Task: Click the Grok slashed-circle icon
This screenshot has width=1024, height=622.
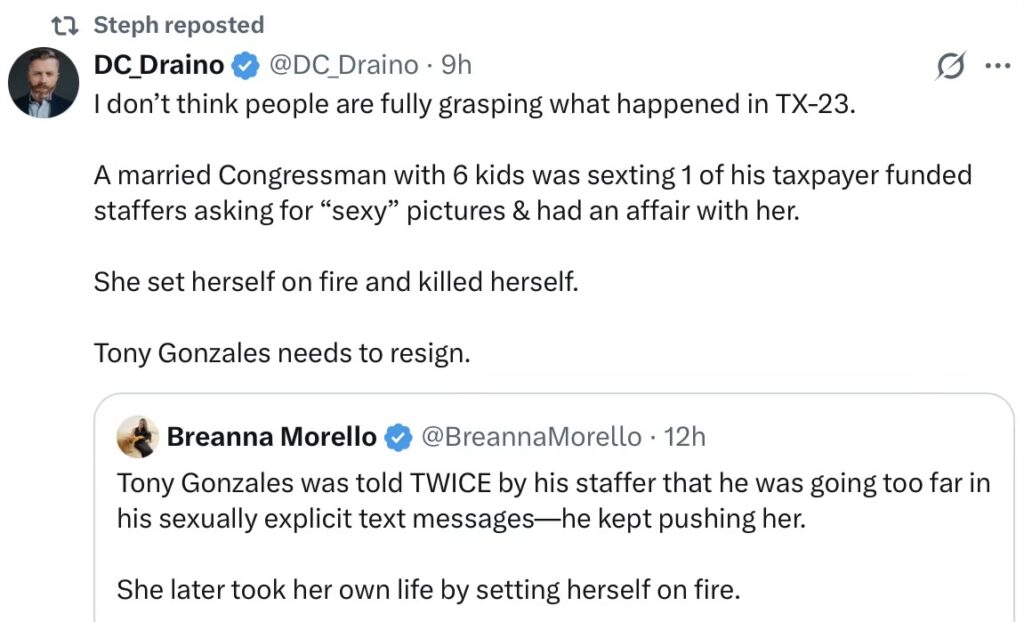Action: pyautogui.click(x=949, y=67)
